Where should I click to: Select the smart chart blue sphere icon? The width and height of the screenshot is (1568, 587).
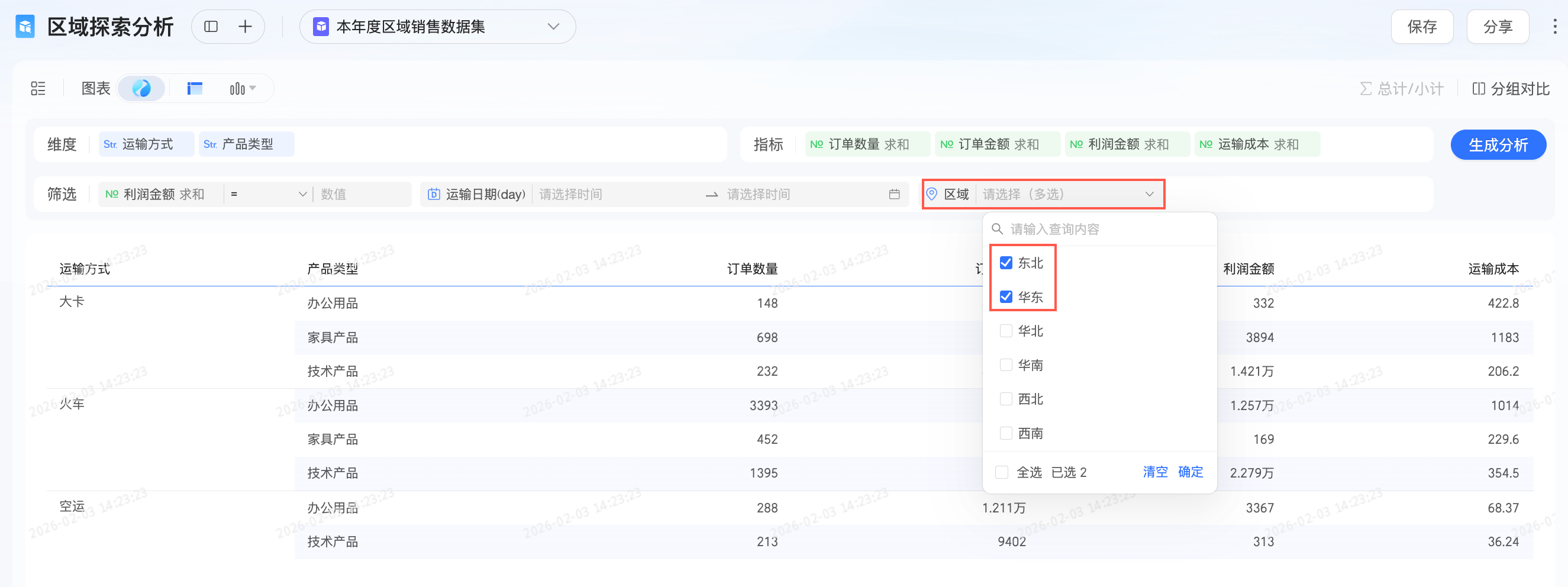(x=141, y=89)
